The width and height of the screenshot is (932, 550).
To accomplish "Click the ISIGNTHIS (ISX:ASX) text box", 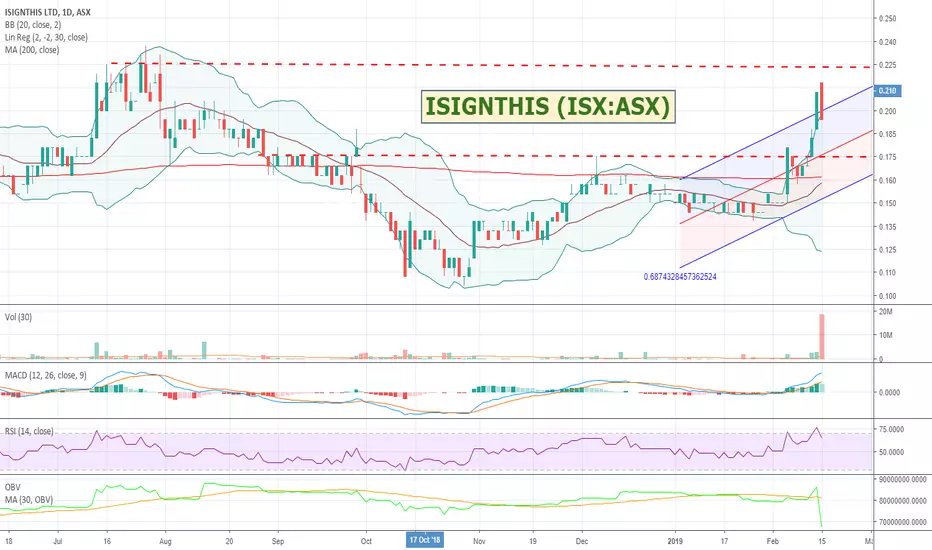I will tap(548, 106).
